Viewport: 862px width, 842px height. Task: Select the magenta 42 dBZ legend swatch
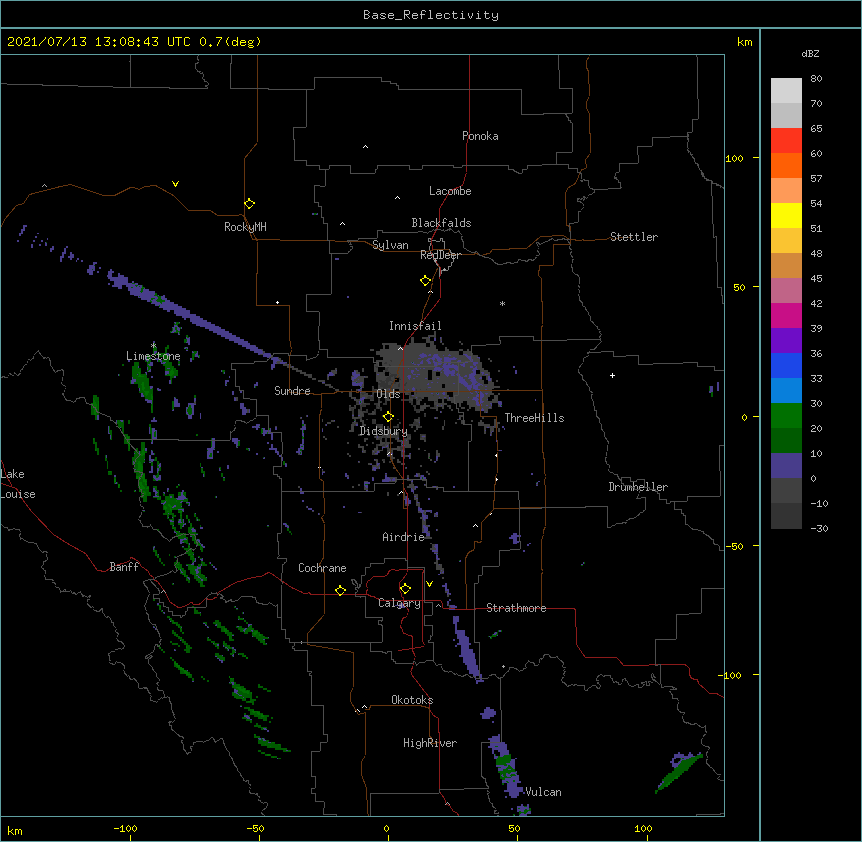pos(786,315)
